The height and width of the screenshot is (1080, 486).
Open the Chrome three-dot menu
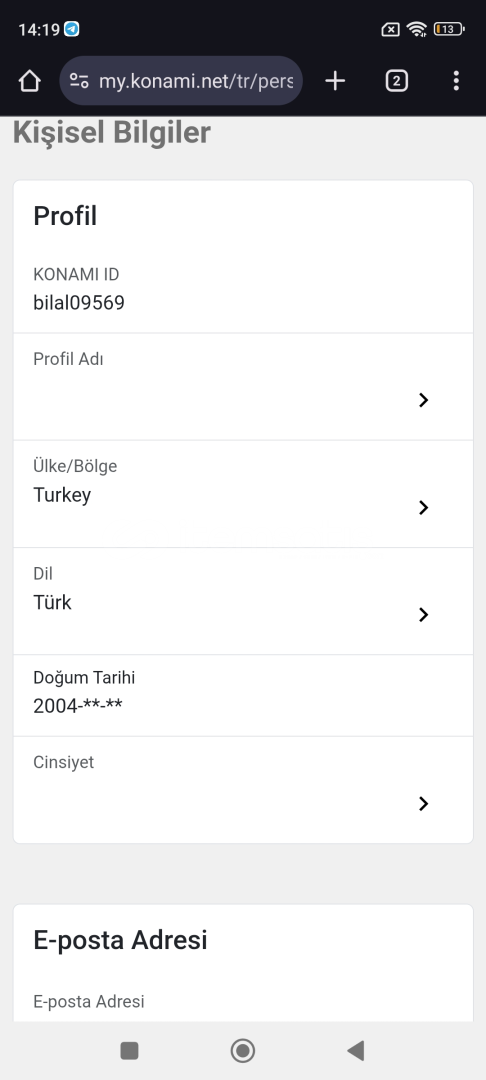tap(456, 81)
